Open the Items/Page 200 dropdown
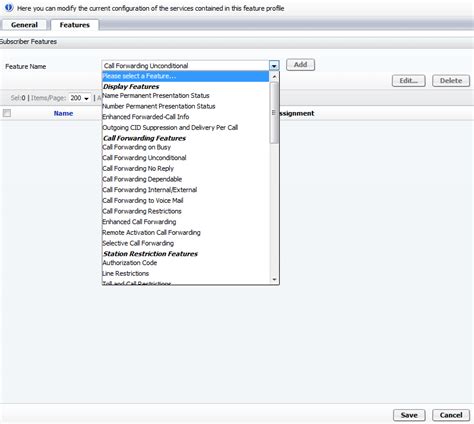The image size is (474, 424). pyautogui.click(x=80, y=98)
